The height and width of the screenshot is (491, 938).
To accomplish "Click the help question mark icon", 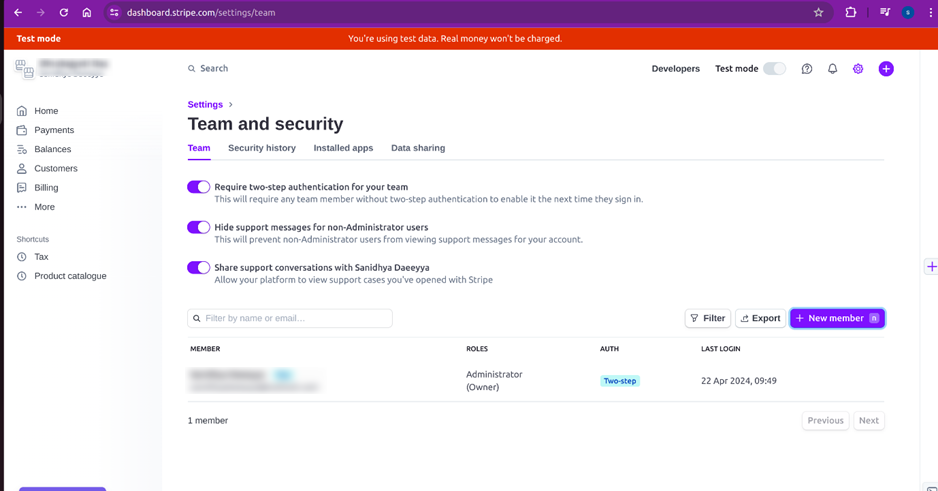I will click(807, 69).
